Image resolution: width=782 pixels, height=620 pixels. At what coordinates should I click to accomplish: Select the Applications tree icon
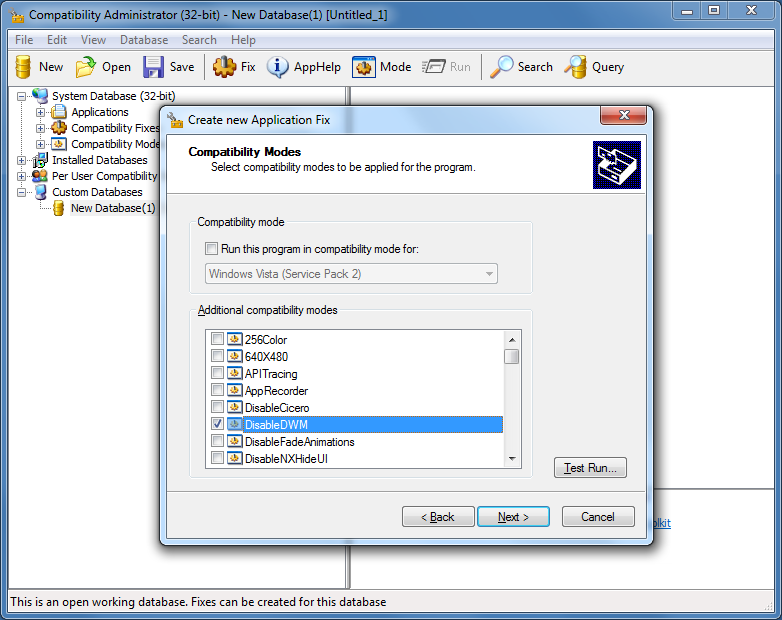click(59, 112)
